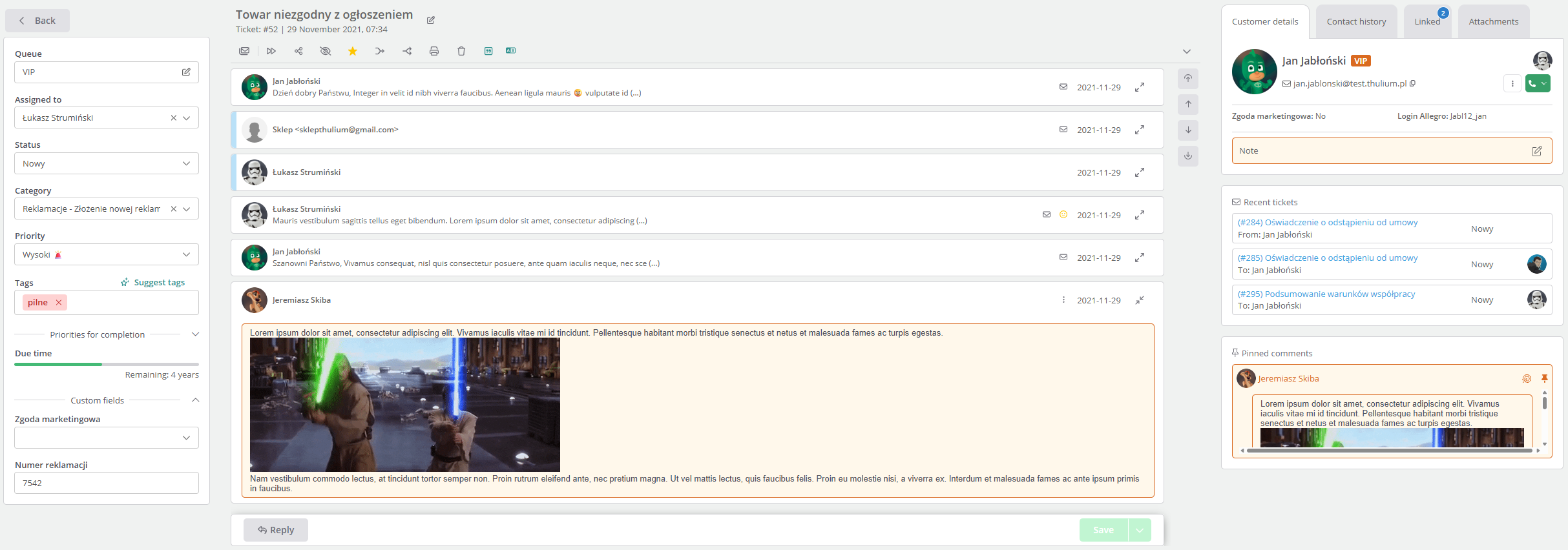Remove the 'pilne' tag

point(59,302)
